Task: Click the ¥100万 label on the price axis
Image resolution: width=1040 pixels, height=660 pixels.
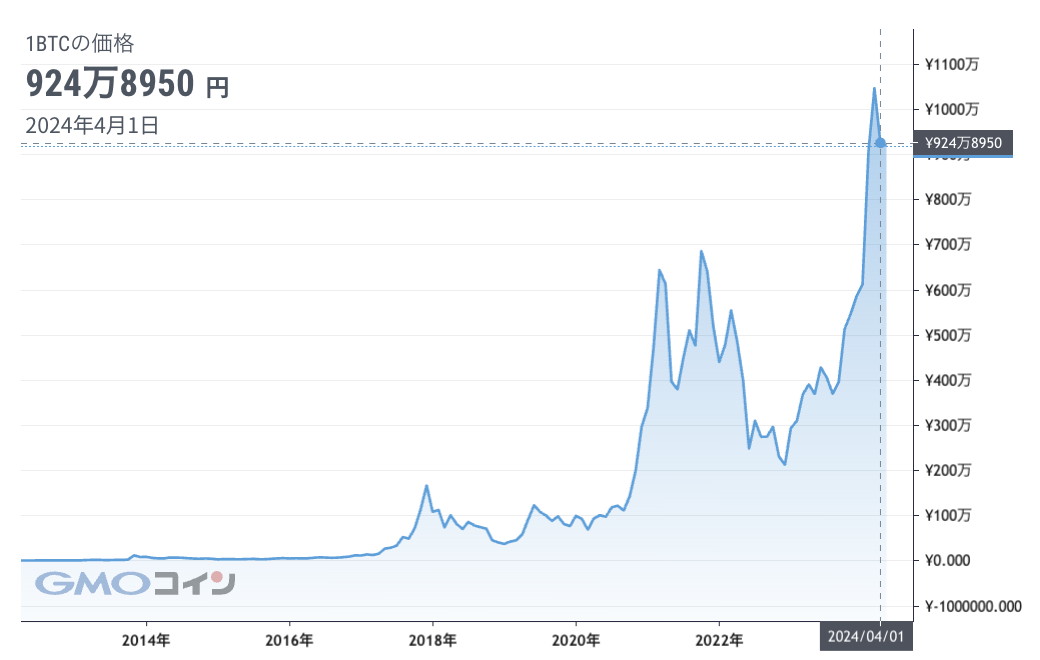Action: click(x=948, y=515)
